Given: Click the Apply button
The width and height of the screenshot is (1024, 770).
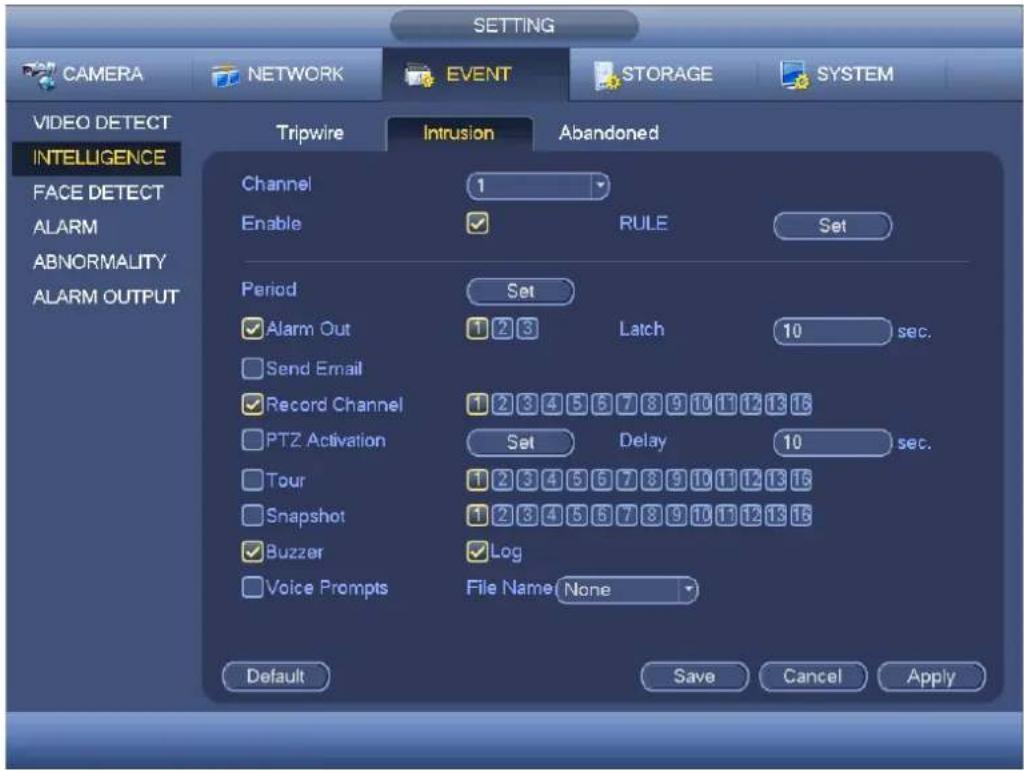Looking at the screenshot, I should coord(931,677).
